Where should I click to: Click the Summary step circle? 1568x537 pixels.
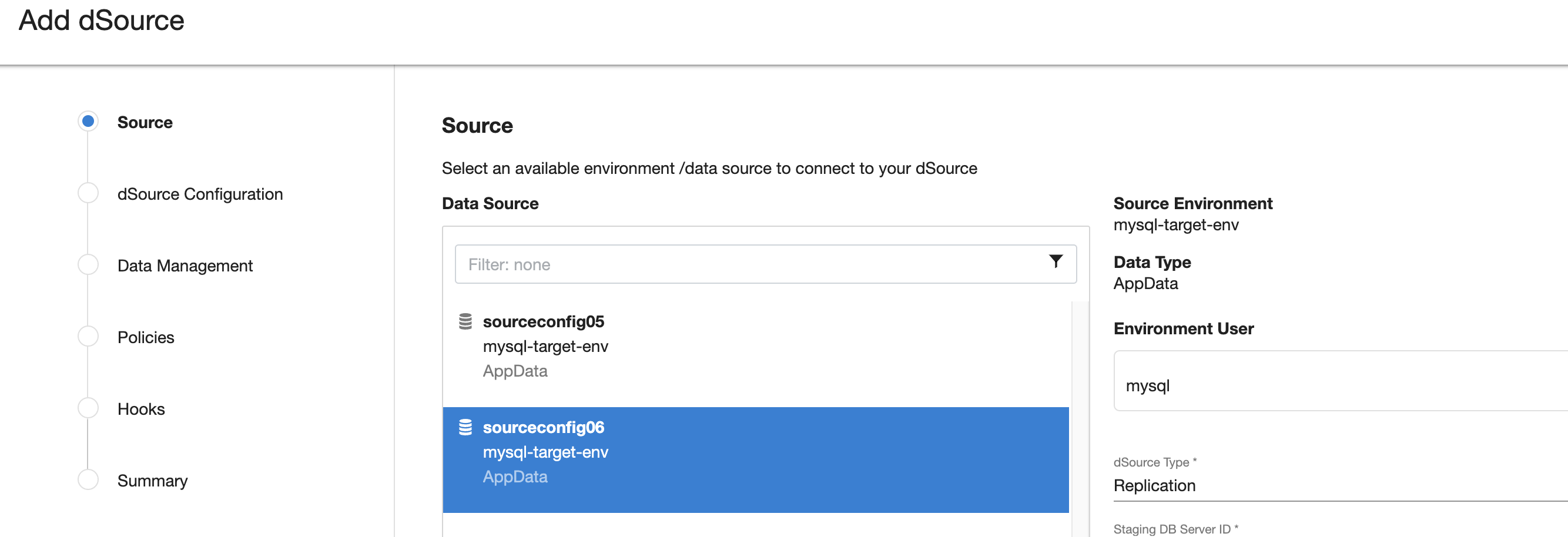coord(88,480)
